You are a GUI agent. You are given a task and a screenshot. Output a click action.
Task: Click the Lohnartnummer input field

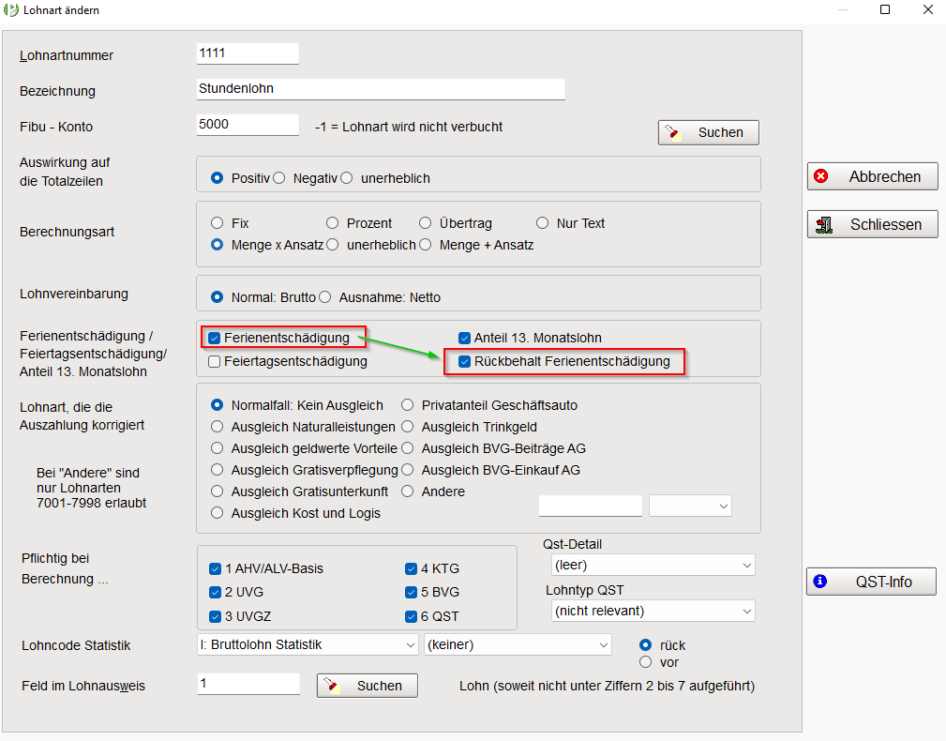pyautogui.click(x=248, y=53)
